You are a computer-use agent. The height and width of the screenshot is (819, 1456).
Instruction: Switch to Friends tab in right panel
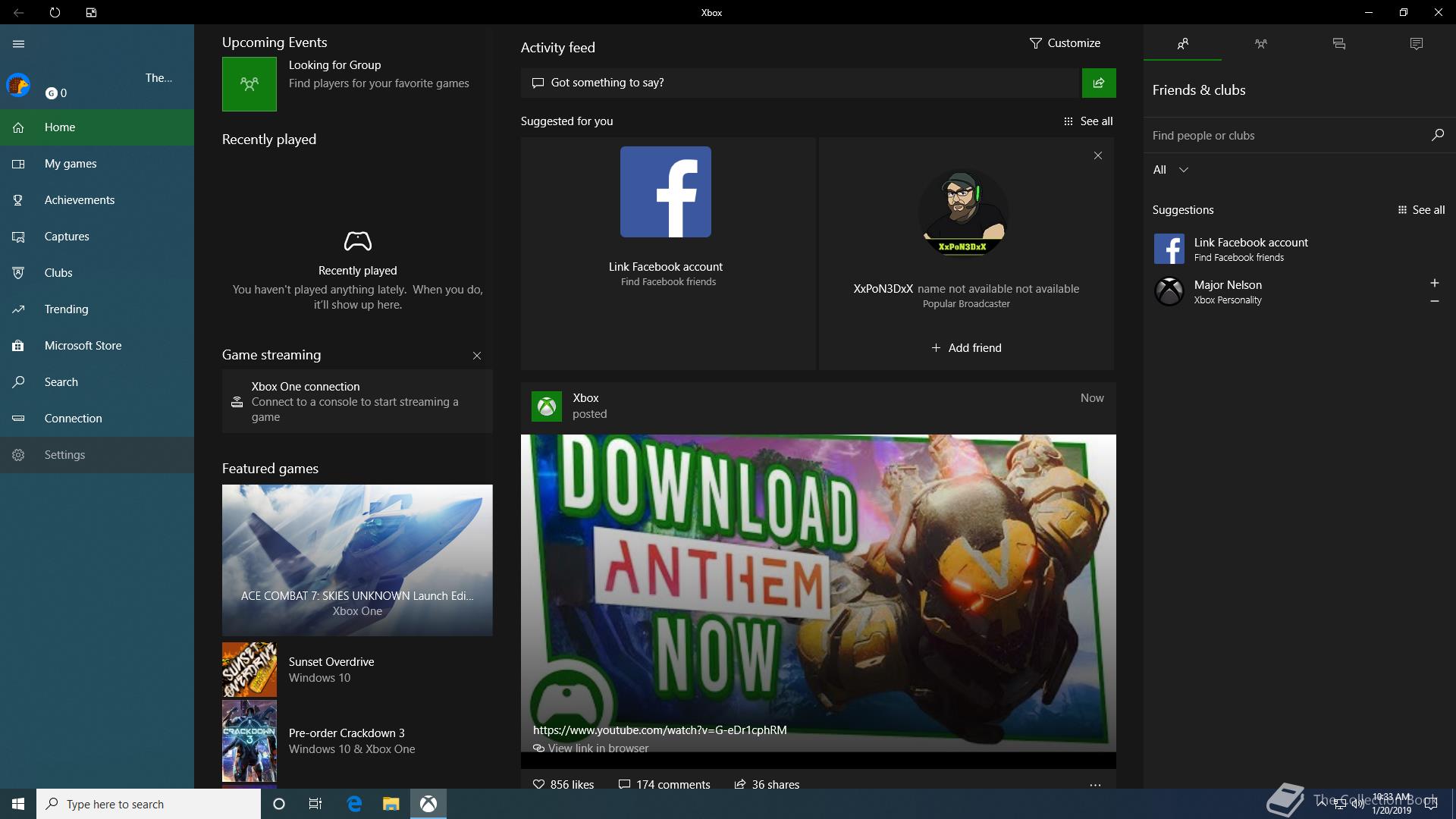1182,43
